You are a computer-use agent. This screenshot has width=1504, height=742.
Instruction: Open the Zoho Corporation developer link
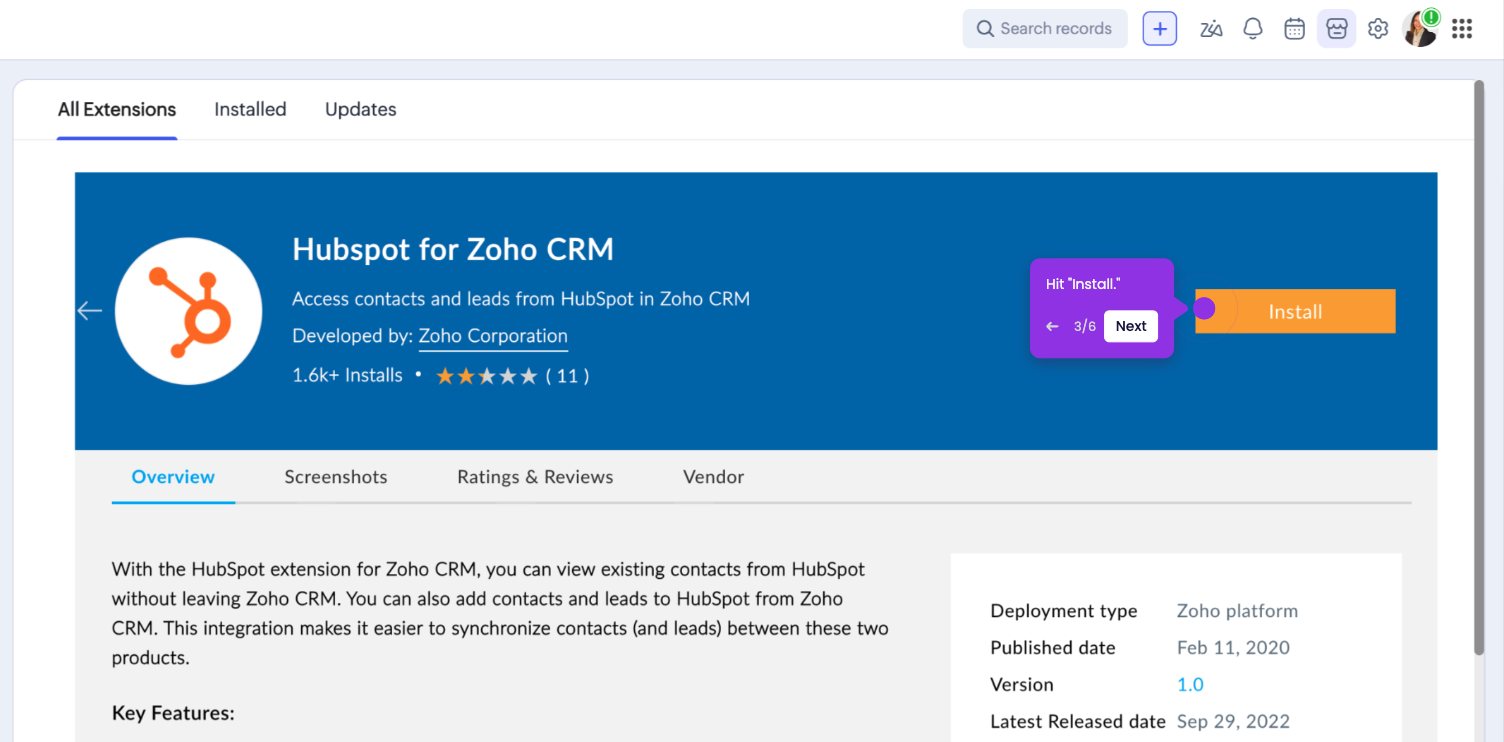click(x=493, y=337)
